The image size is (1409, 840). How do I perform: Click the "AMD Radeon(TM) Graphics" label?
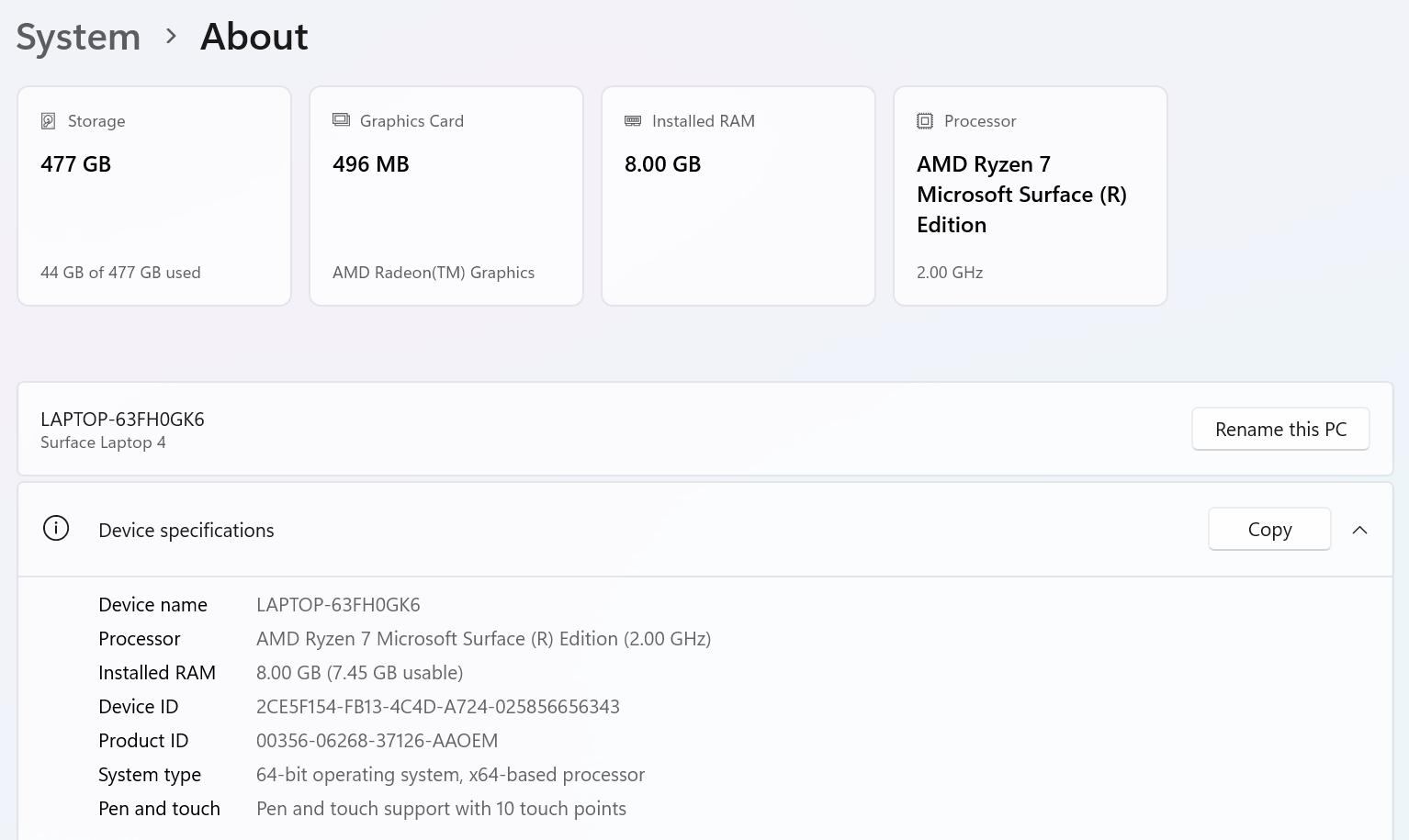tap(434, 273)
